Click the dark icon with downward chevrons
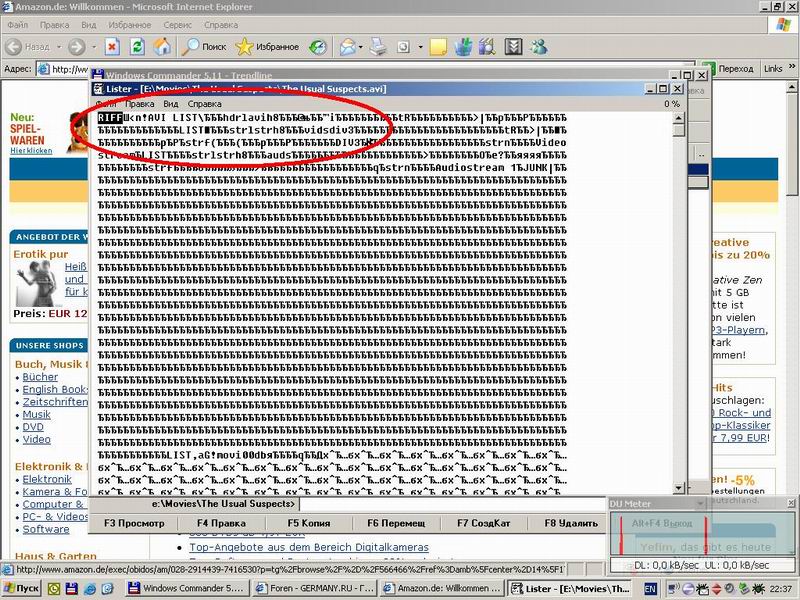Screen dimensions: 800x600 (x=513, y=47)
